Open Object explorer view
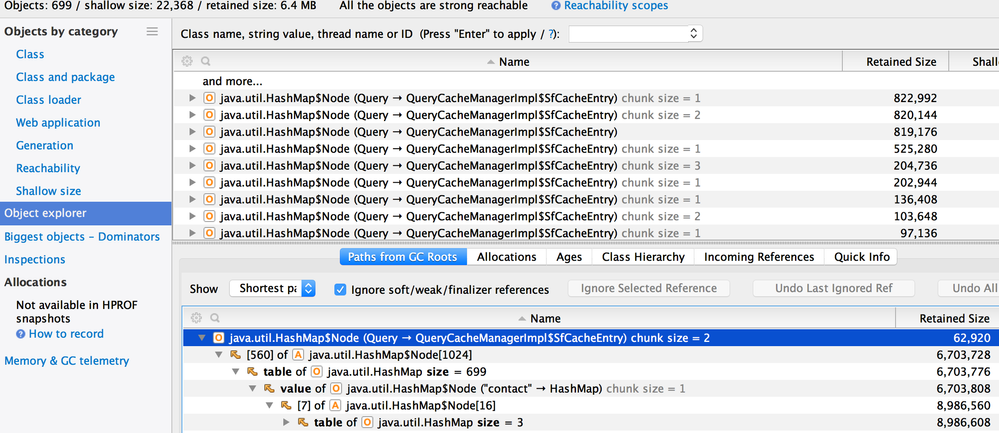This screenshot has height=433, width=999. (85, 213)
